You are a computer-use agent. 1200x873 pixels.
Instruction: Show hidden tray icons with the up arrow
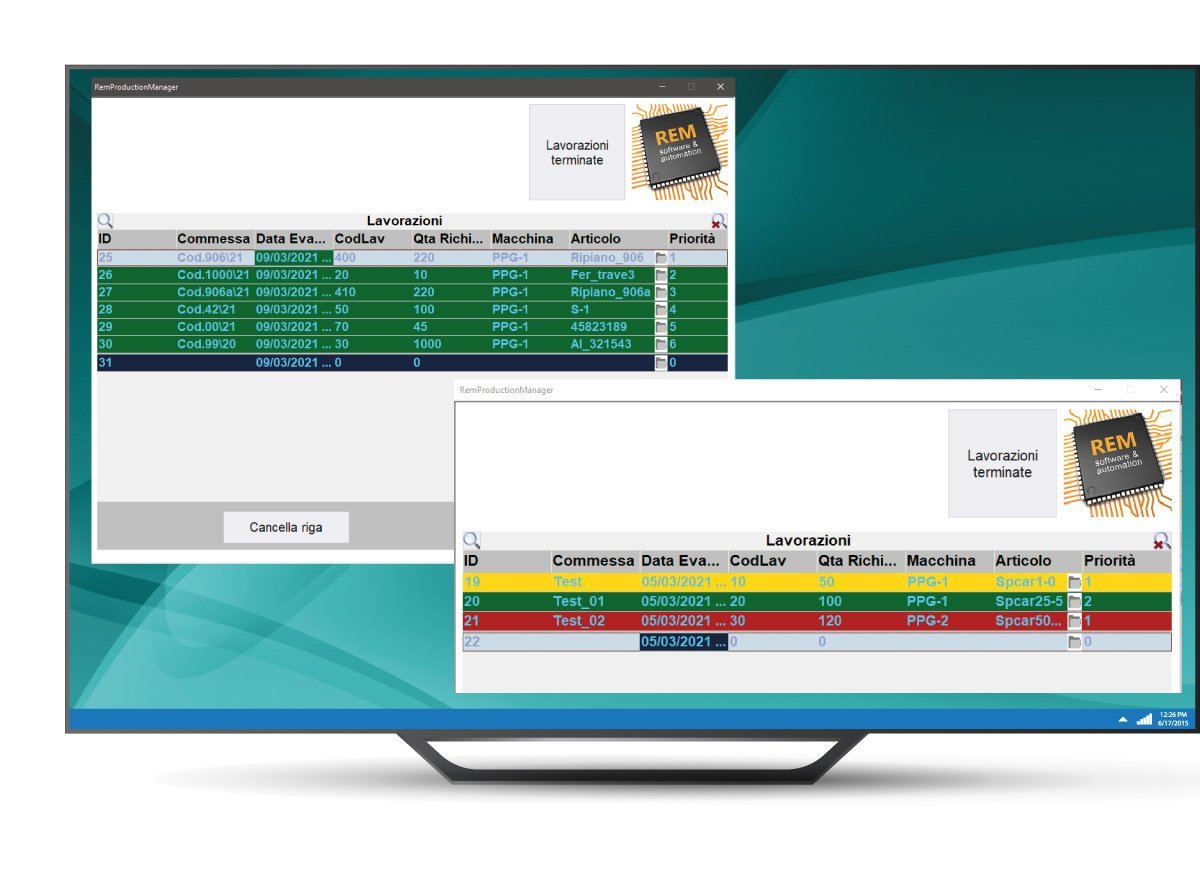coord(1123,720)
